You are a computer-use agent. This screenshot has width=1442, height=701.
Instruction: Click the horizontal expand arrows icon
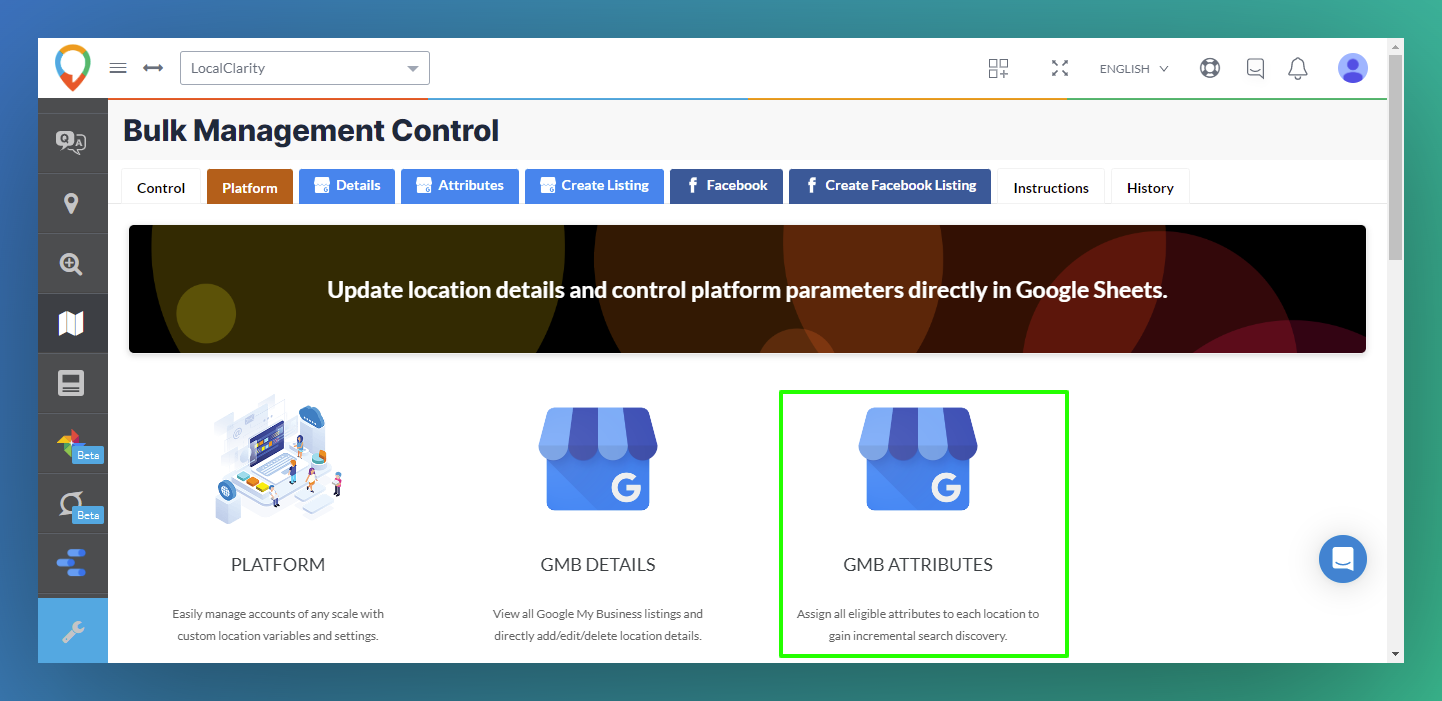pyautogui.click(x=153, y=68)
